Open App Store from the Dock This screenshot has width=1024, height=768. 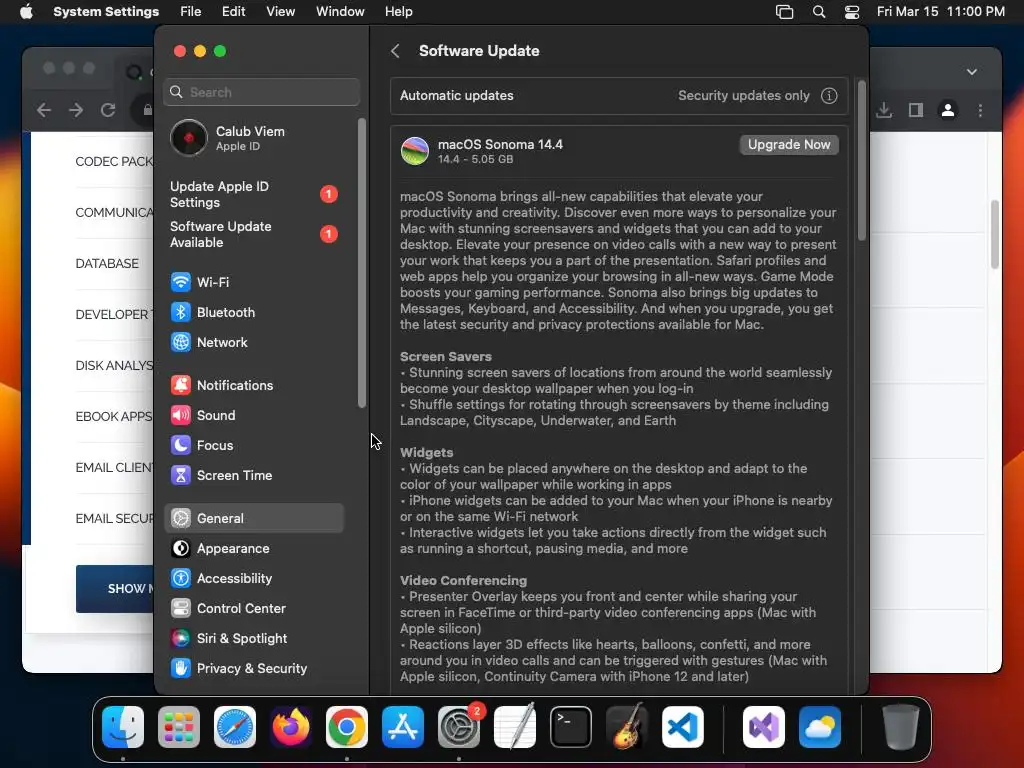point(403,727)
